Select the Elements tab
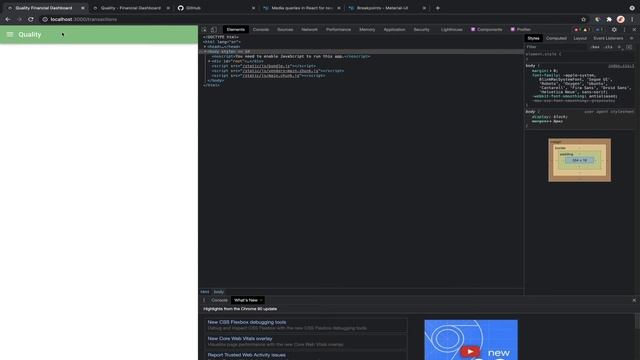 (x=236, y=29)
